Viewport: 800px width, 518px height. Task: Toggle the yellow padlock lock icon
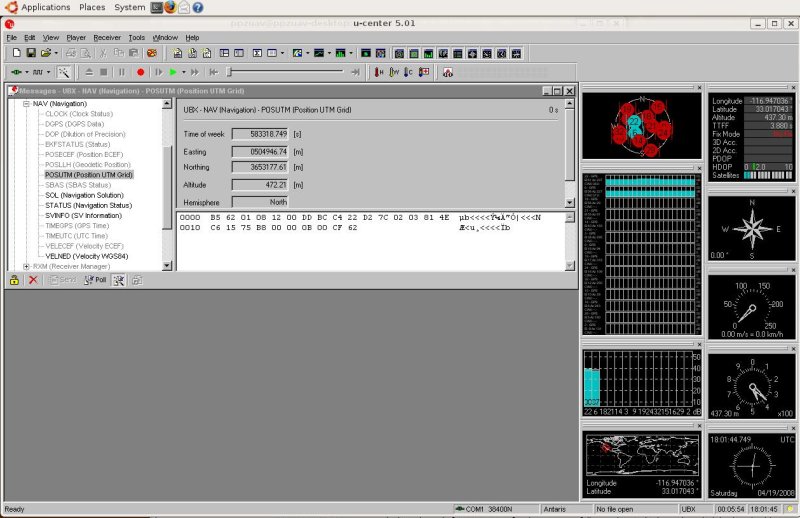[14, 280]
